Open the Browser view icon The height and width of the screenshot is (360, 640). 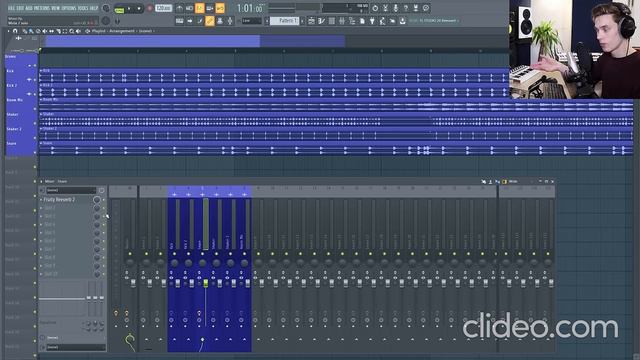click(352, 21)
